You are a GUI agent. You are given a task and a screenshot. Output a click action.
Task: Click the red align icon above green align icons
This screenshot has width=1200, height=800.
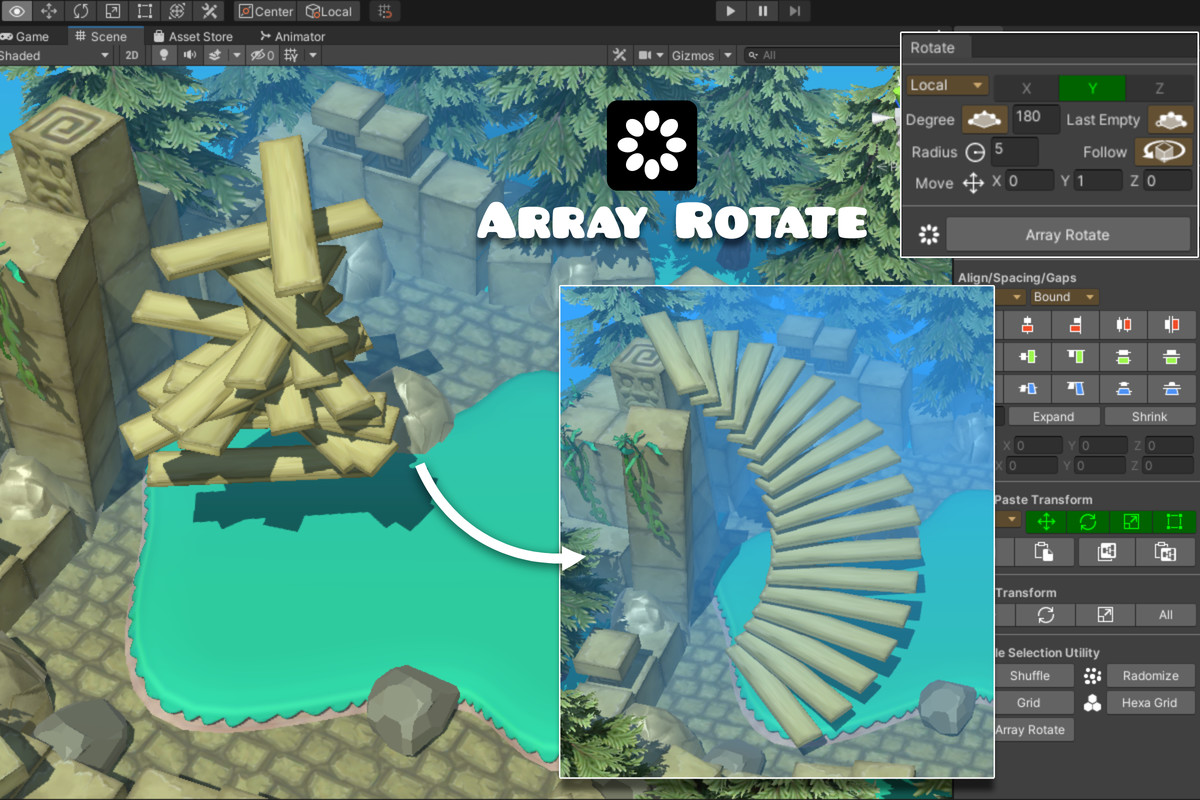pyautogui.click(x=1027, y=324)
